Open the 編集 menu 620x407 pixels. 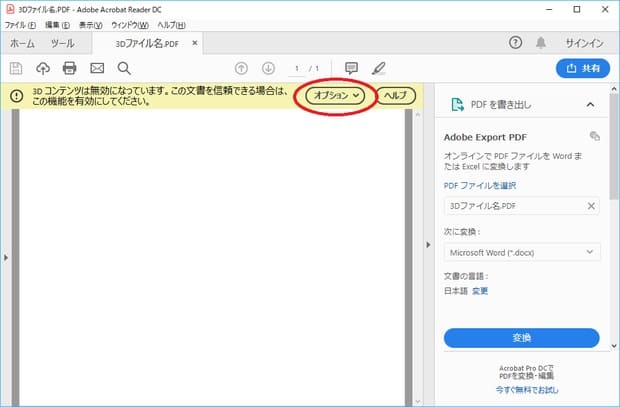57,25
